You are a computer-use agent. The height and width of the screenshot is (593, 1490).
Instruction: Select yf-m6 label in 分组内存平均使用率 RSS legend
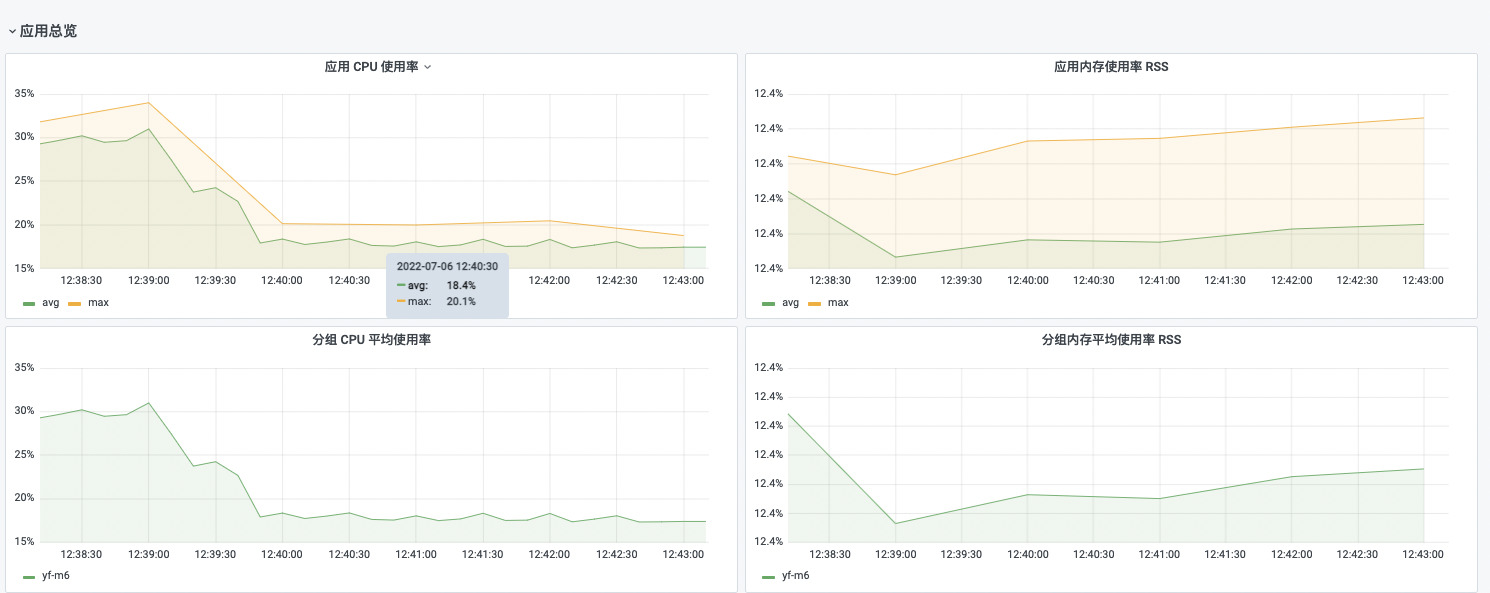(x=795, y=576)
